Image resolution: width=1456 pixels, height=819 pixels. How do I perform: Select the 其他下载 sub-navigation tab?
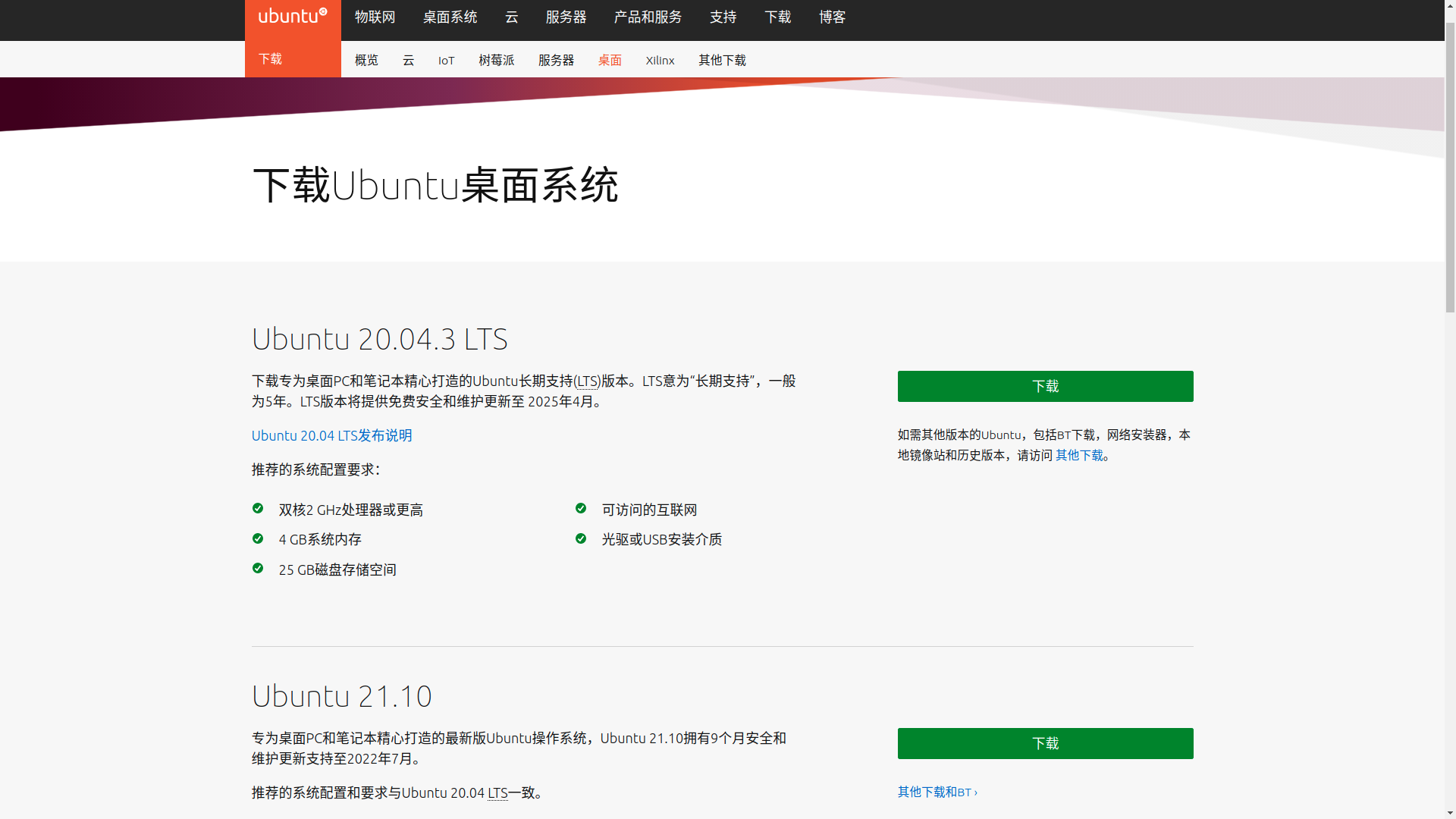(x=722, y=61)
